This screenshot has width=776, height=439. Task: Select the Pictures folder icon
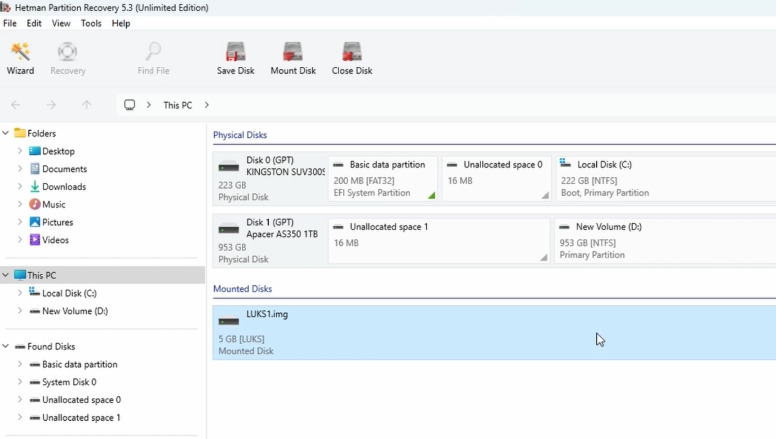tap(35, 222)
